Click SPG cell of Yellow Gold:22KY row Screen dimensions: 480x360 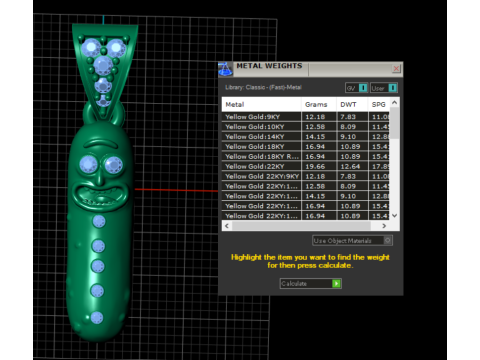380,166
